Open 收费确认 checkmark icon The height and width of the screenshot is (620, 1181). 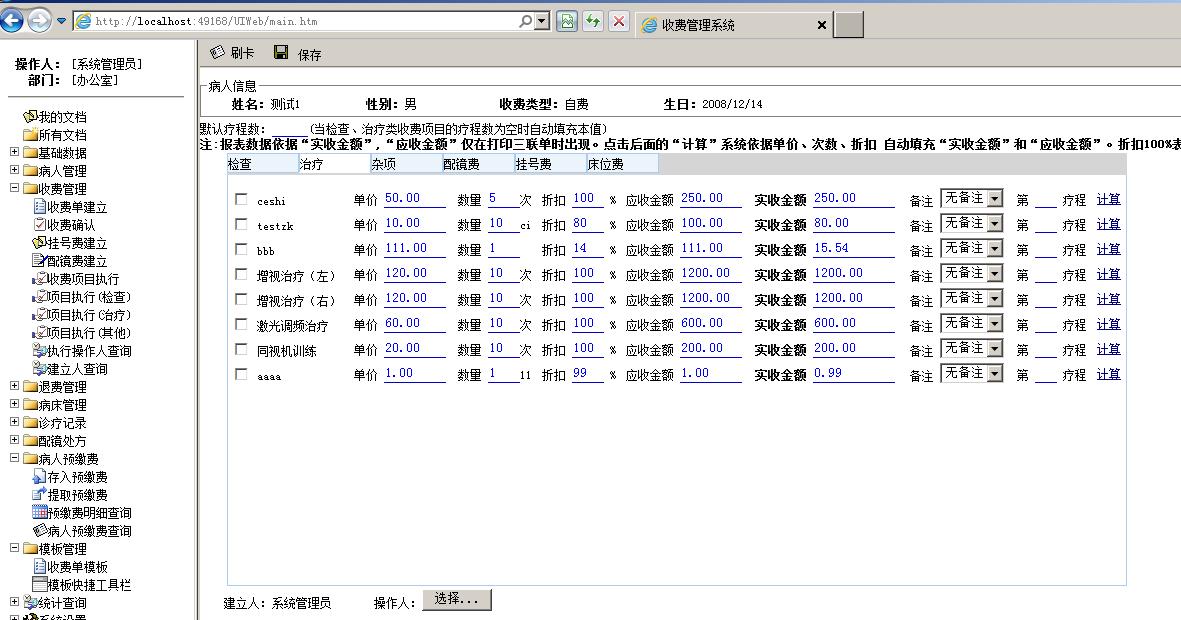click(x=40, y=224)
